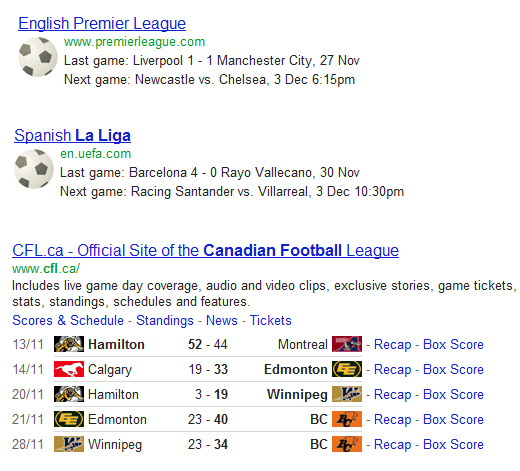Open Recap for 28/11 Winnipeg vs BC
This screenshot has height=471, width=520.
pyautogui.click(x=392, y=445)
